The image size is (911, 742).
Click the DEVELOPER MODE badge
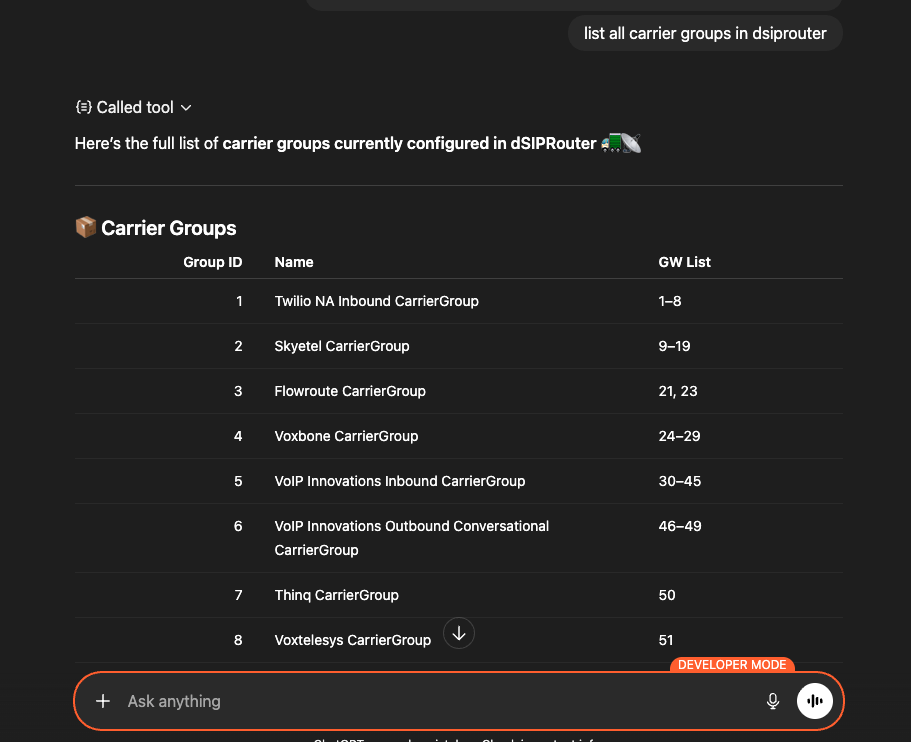click(732, 665)
